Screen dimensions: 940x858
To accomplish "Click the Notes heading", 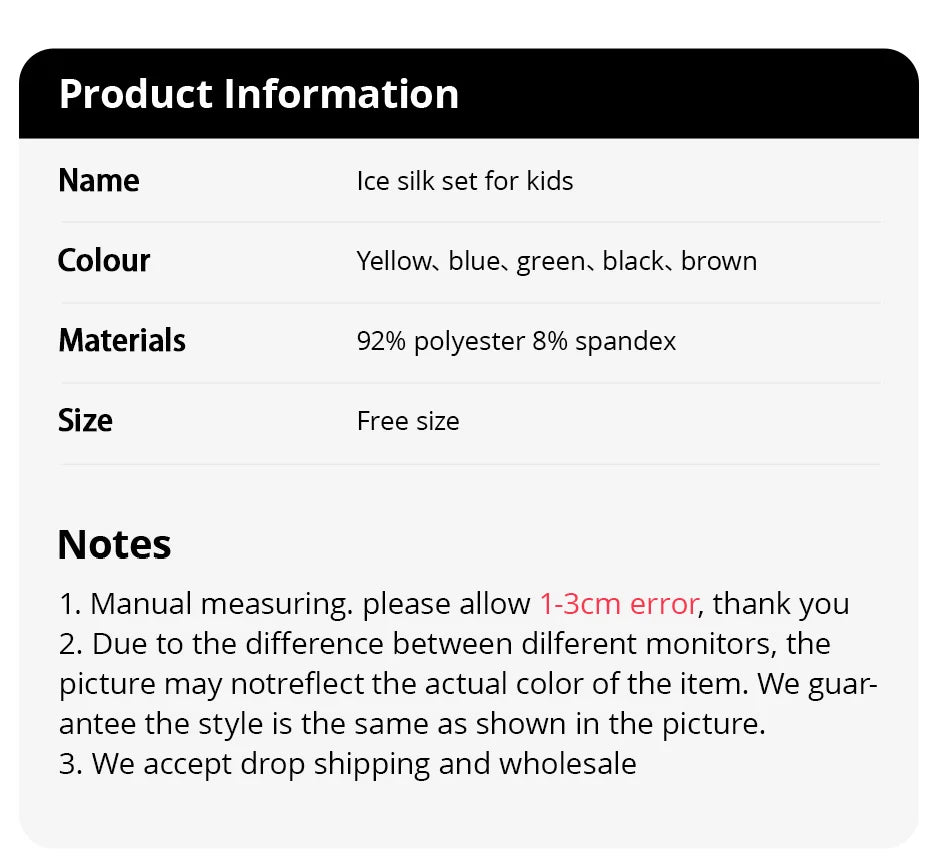I will (114, 545).
